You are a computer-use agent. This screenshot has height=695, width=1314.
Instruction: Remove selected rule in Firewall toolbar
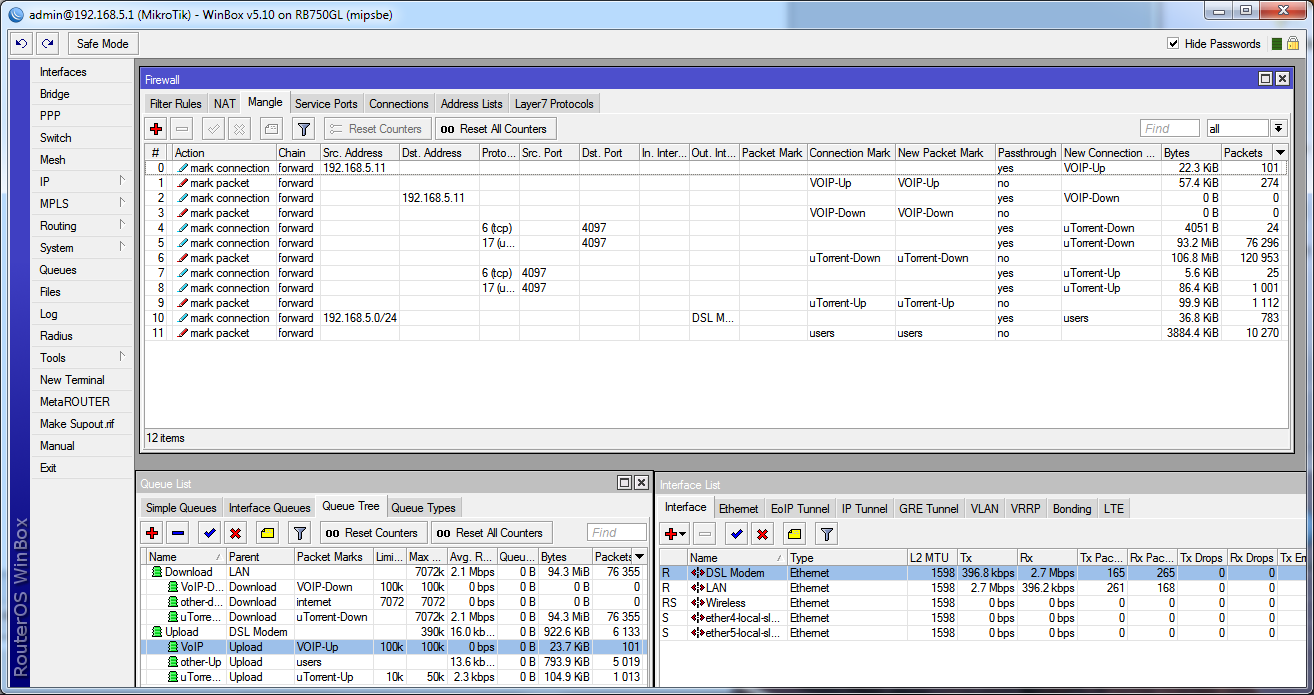click(x=182, y=129)
